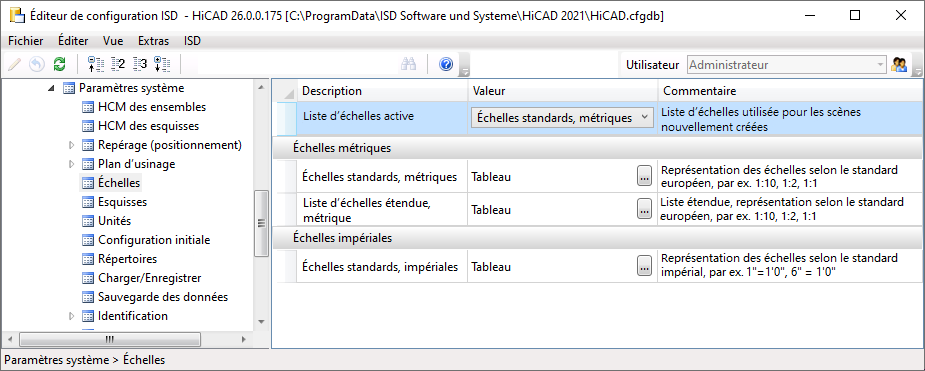
Task: Open the Utilisateur Administrateur combo box
Action: point(787,65)
